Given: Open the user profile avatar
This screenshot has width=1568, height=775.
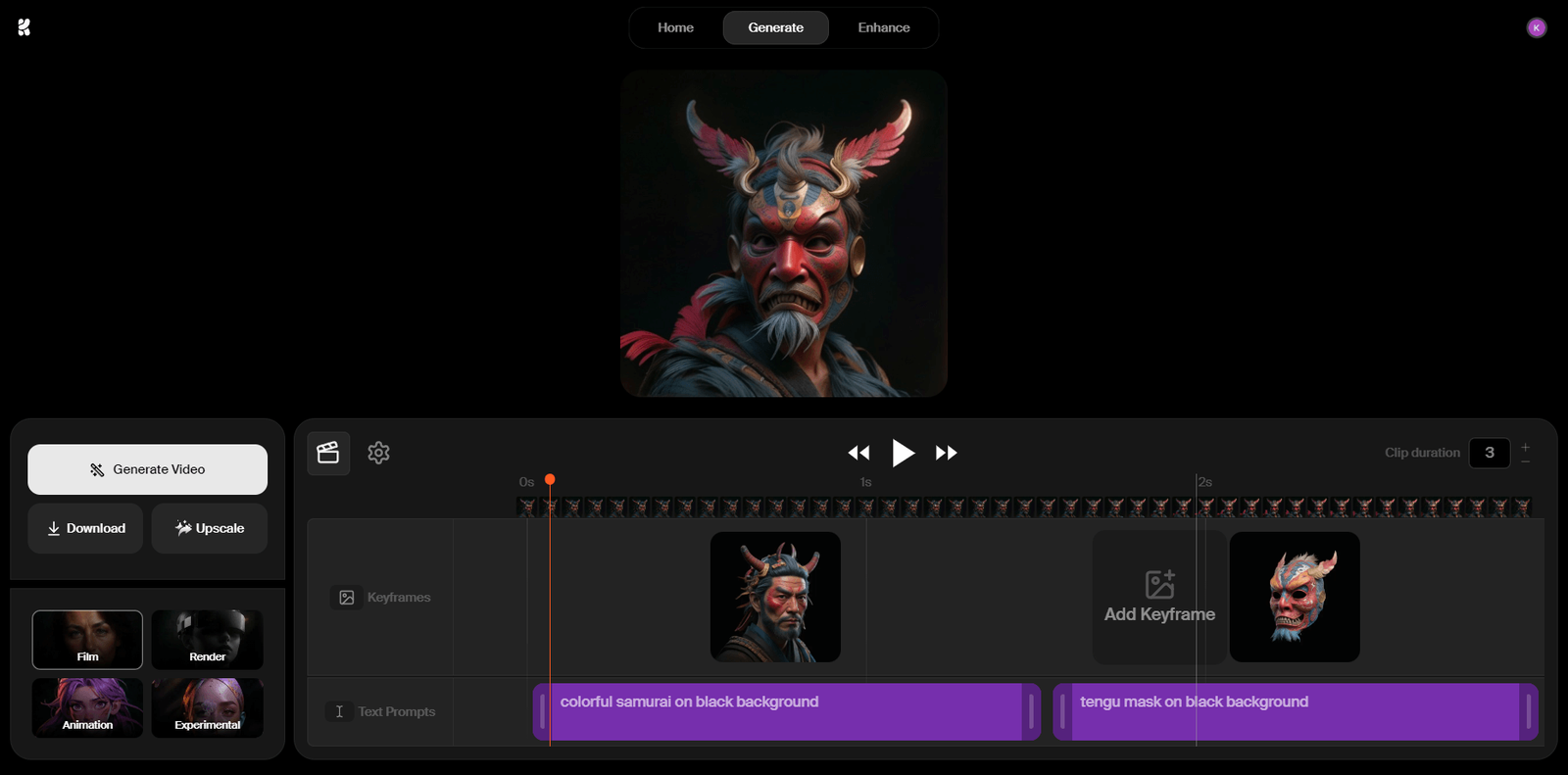Looking at the screenshot, I should pos(1537,27).
